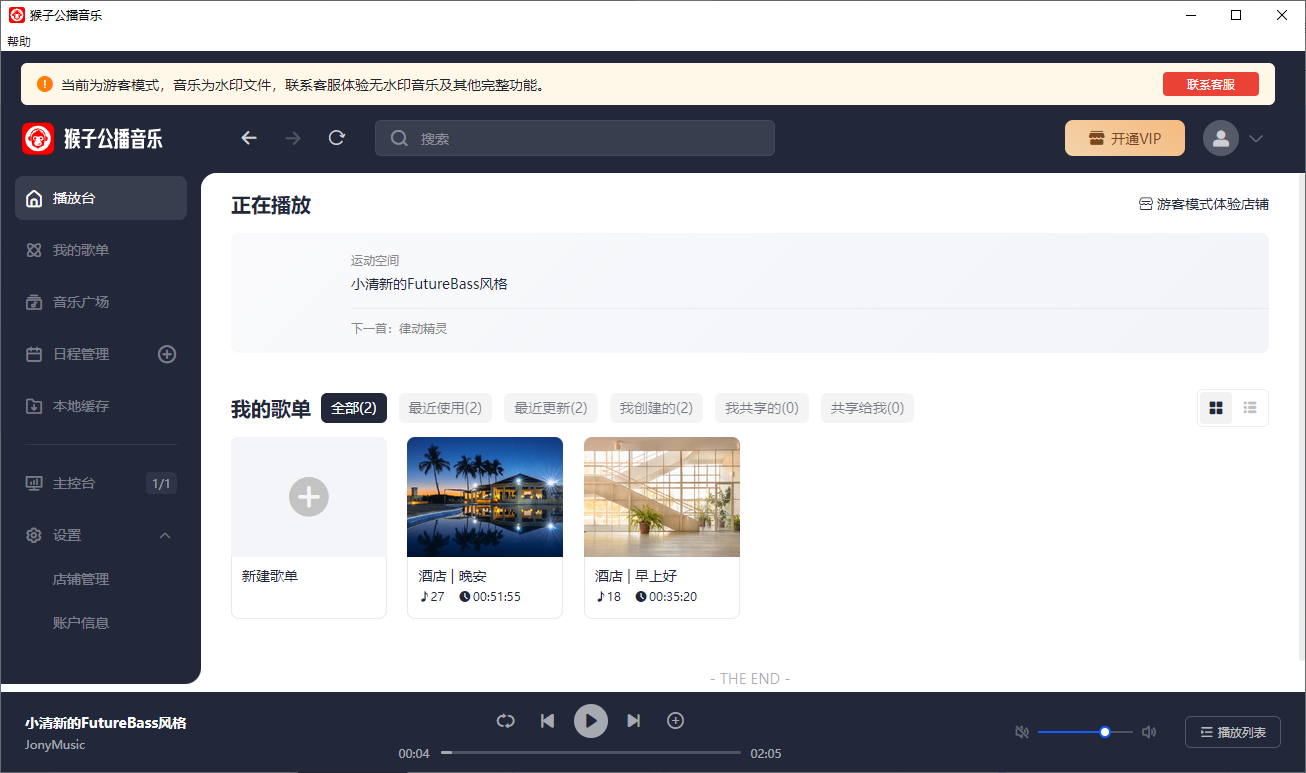The width and height of the screenshot is (1306, 773).
Task: Click the repeat mode icon in playback bar
Action: point(505,720)
